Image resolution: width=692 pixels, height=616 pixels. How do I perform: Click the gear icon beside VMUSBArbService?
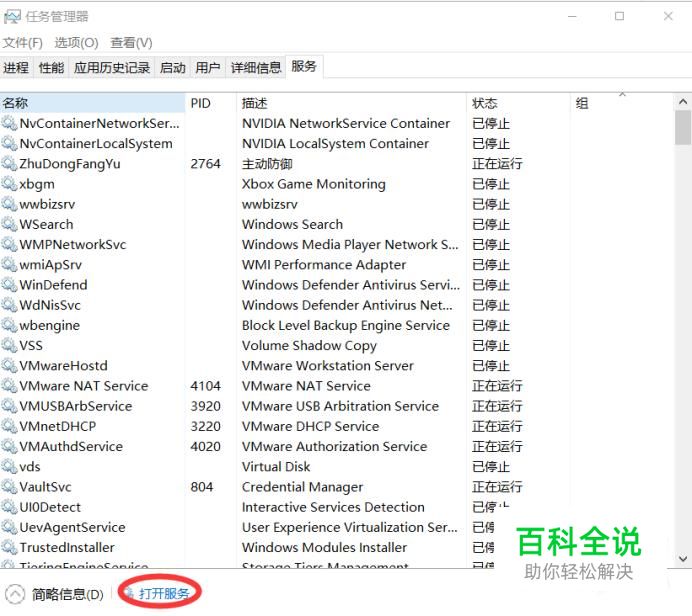pyautogui.click(x=9, y=406)
